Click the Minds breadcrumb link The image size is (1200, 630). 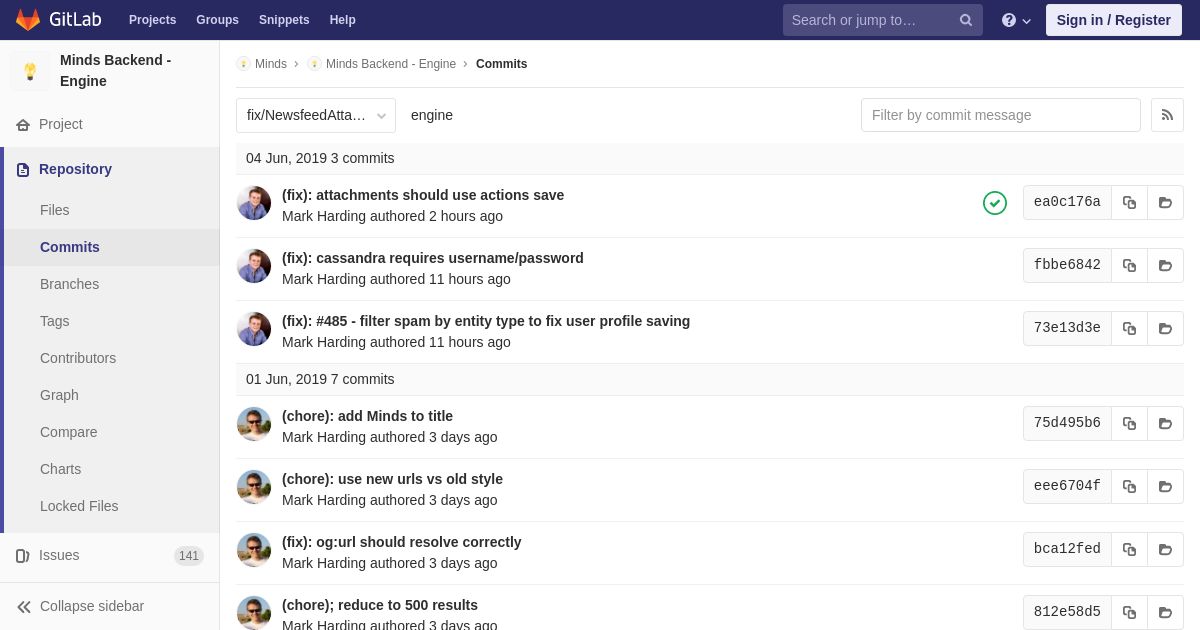(x=271, y=64)
